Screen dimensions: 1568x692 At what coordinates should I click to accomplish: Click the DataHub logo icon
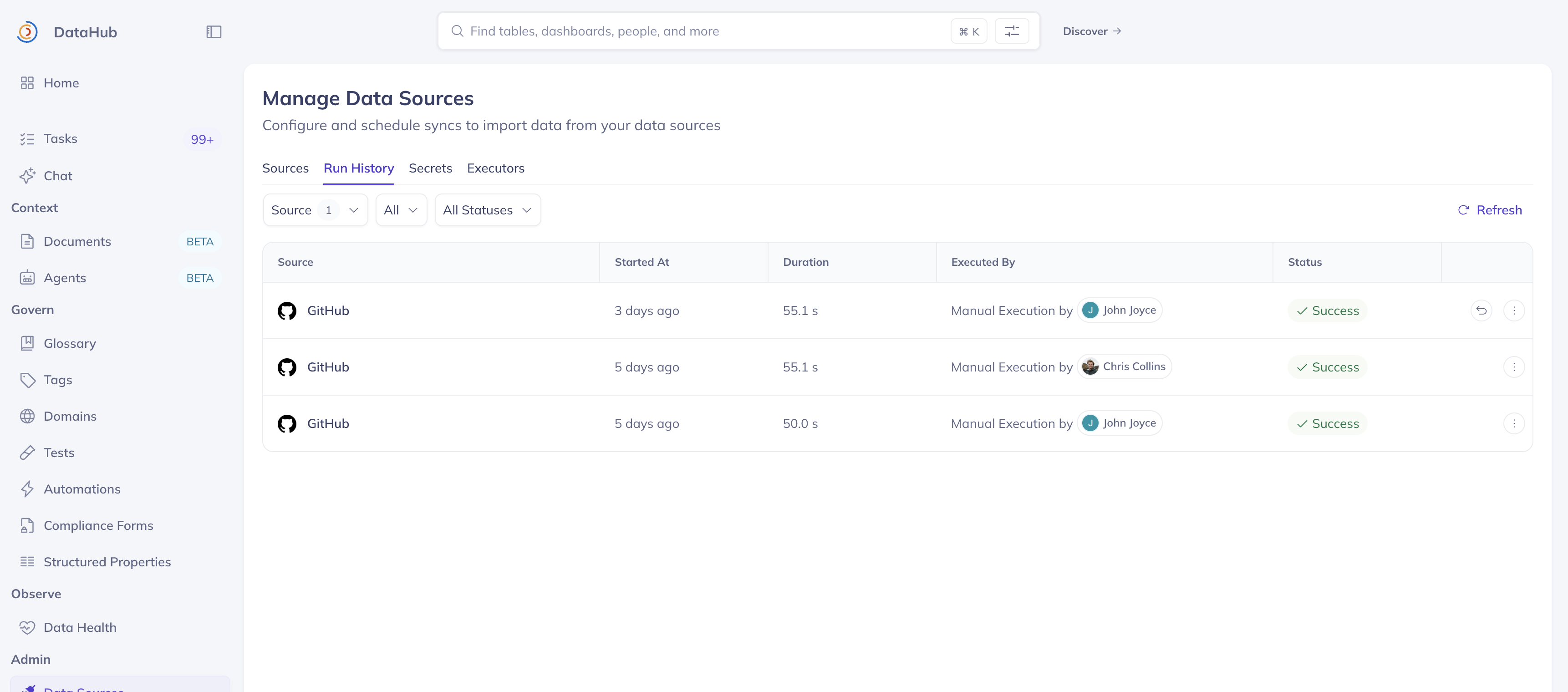[x=27, y=32]
